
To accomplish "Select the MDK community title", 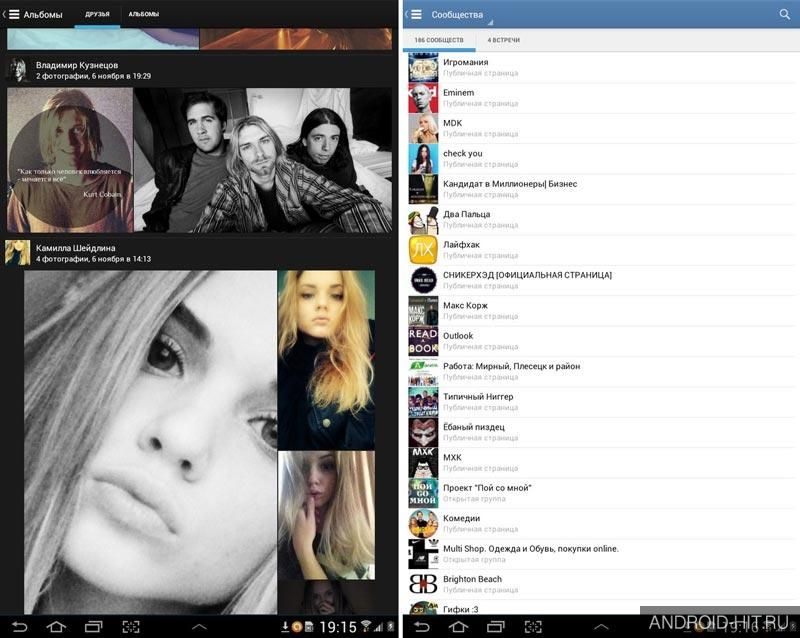I will coord(453,123).
